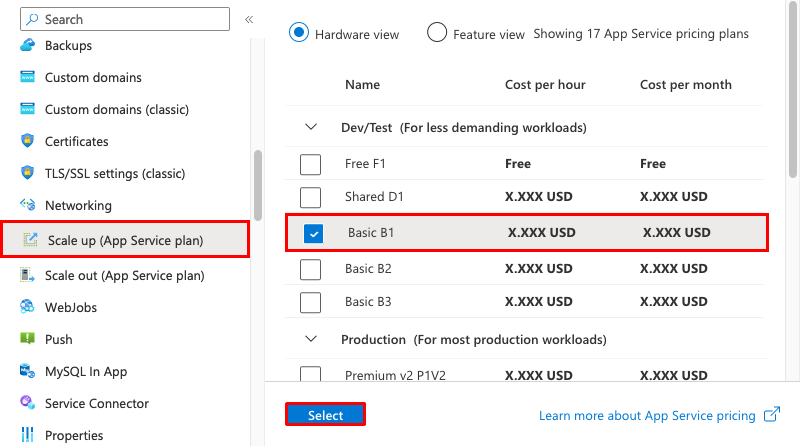The height and width of the screenshot is (446, 800).
Task: Collapse the Production plans group
Action: click(312, 340)
